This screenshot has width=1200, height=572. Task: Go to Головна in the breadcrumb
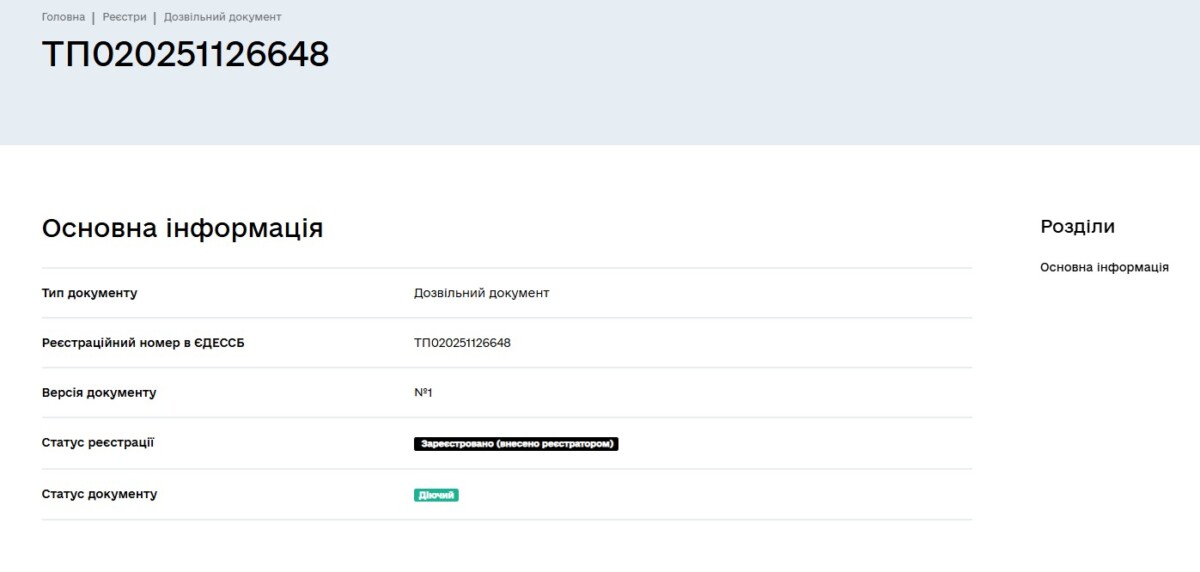63,17
